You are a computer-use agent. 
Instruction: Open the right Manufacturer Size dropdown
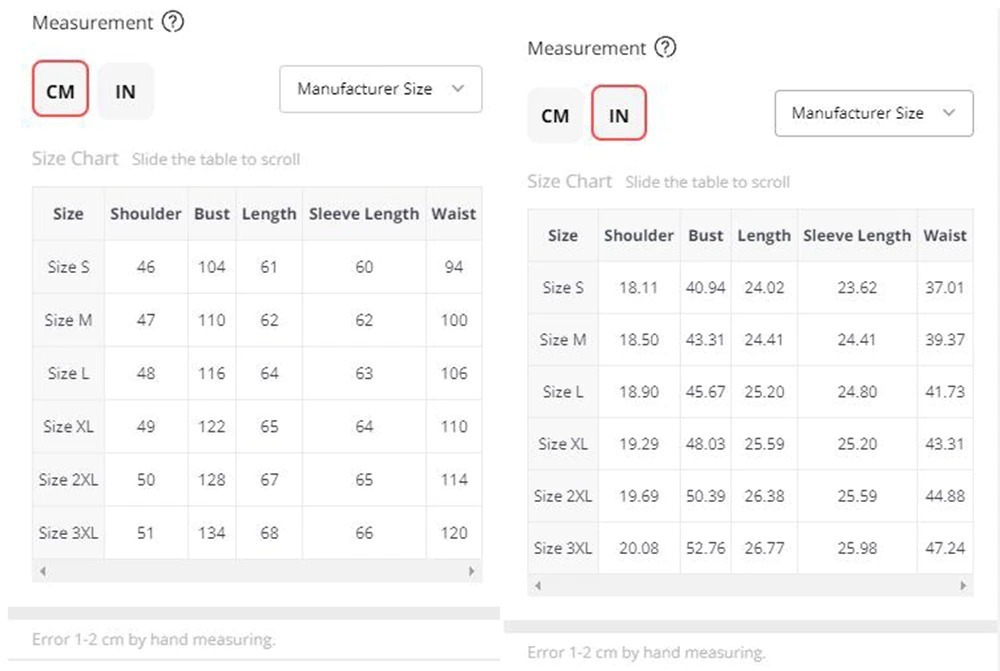[x=873, y=113]
